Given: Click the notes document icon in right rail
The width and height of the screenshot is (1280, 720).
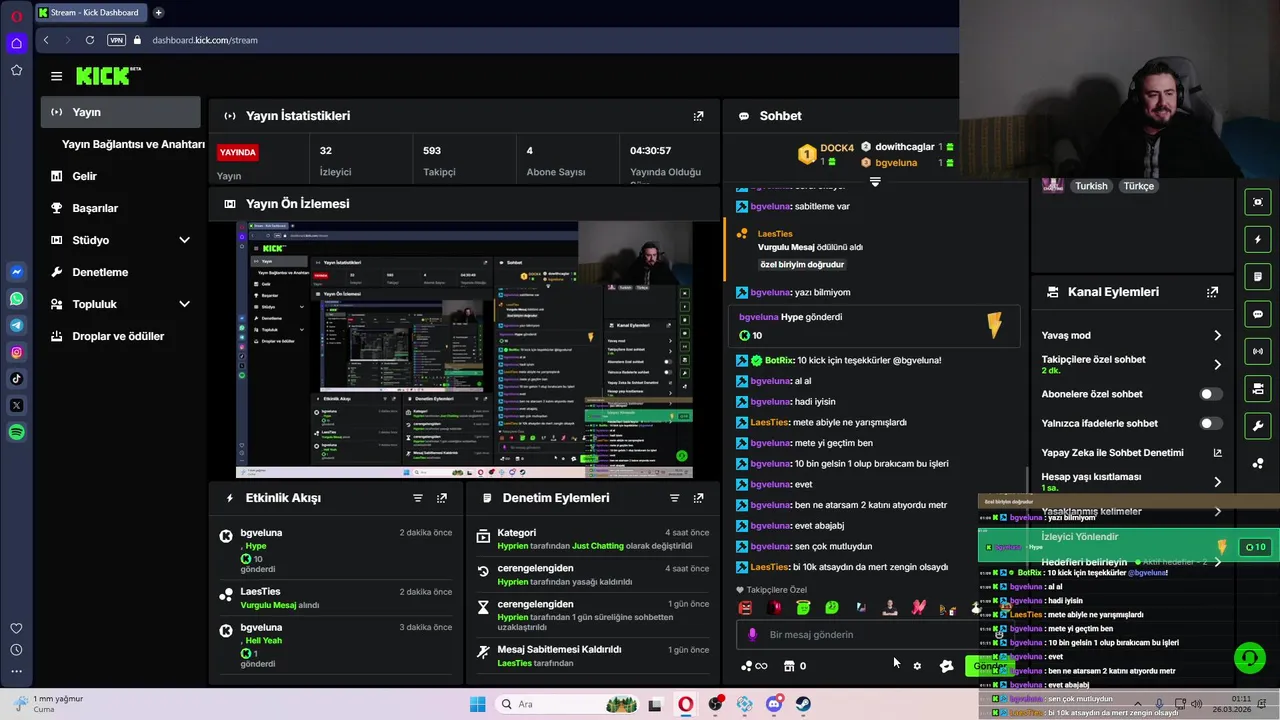Looking at the screenshot, I should click(1258, 277).
